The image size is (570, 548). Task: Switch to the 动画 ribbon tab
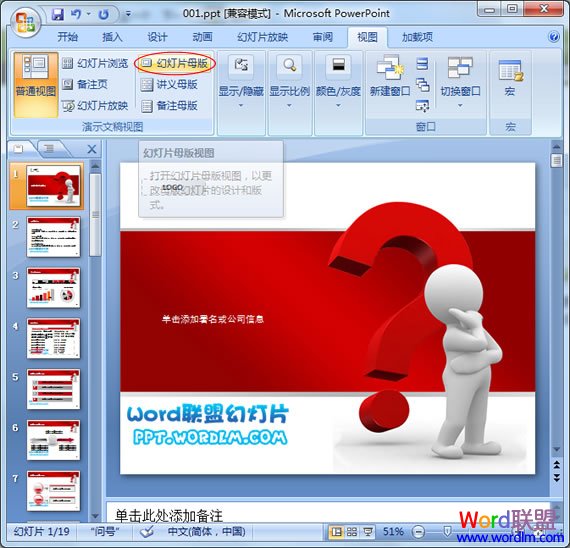coord(202,37)
